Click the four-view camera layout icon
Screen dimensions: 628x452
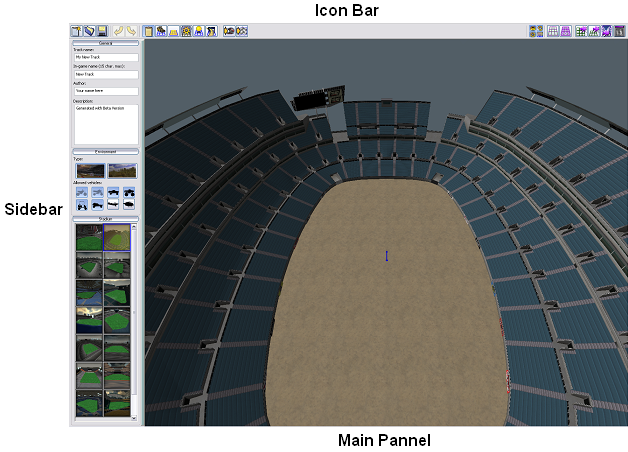coord(536,31)
